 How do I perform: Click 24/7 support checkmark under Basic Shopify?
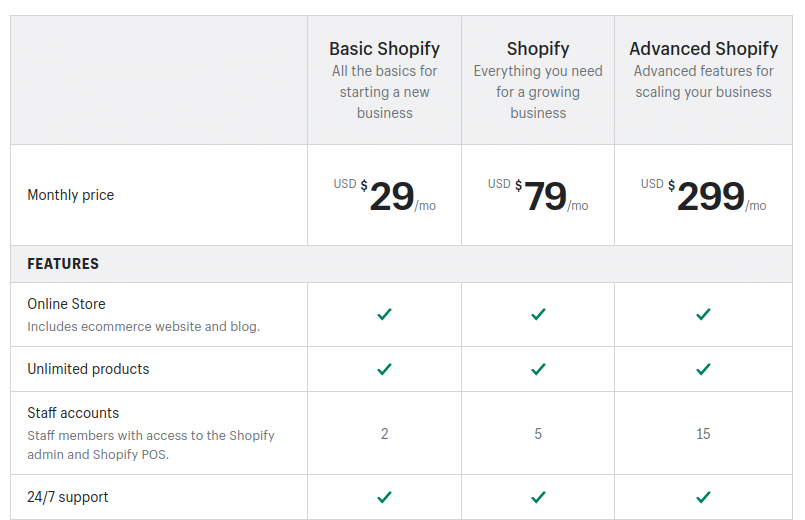click(384, 497)
